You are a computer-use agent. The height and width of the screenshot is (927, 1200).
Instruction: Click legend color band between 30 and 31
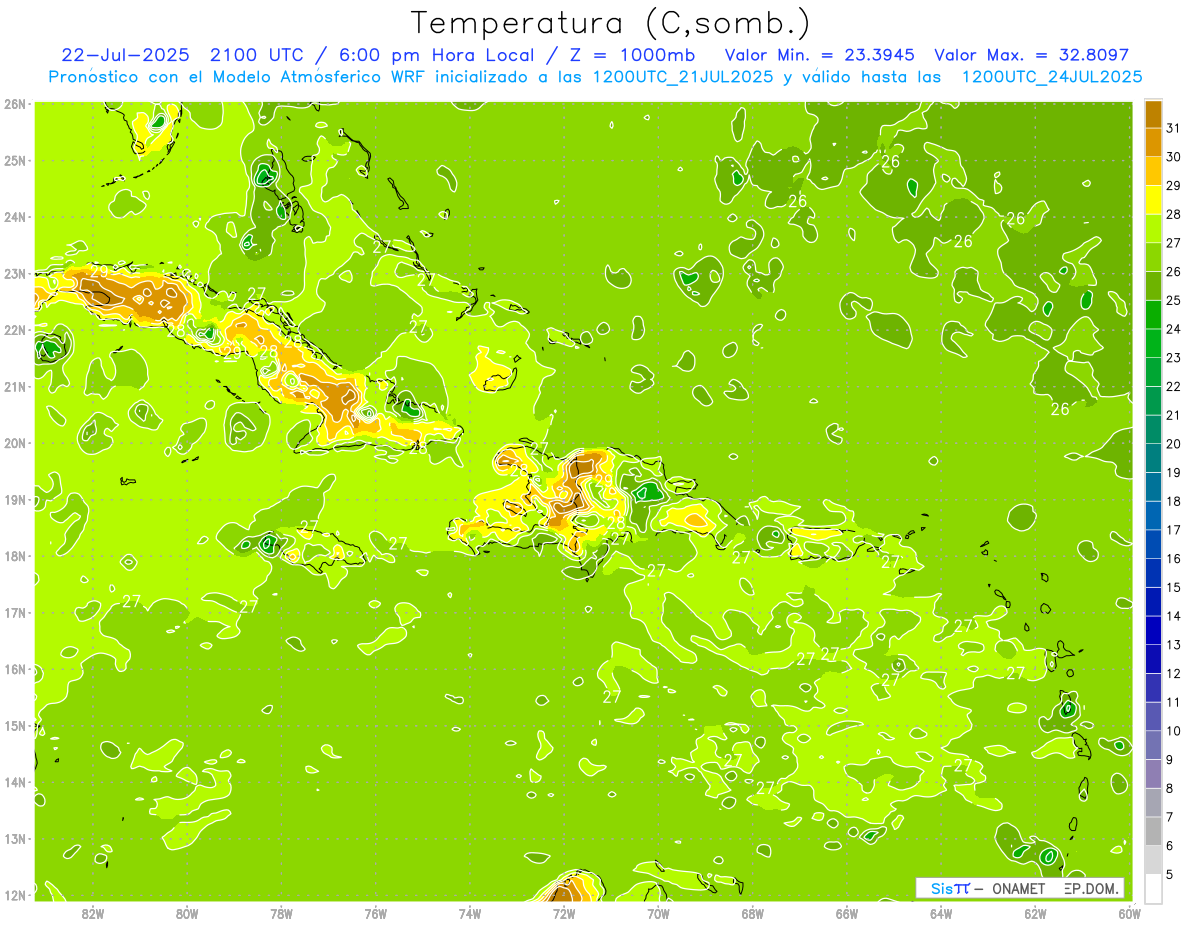point(1153,142)
